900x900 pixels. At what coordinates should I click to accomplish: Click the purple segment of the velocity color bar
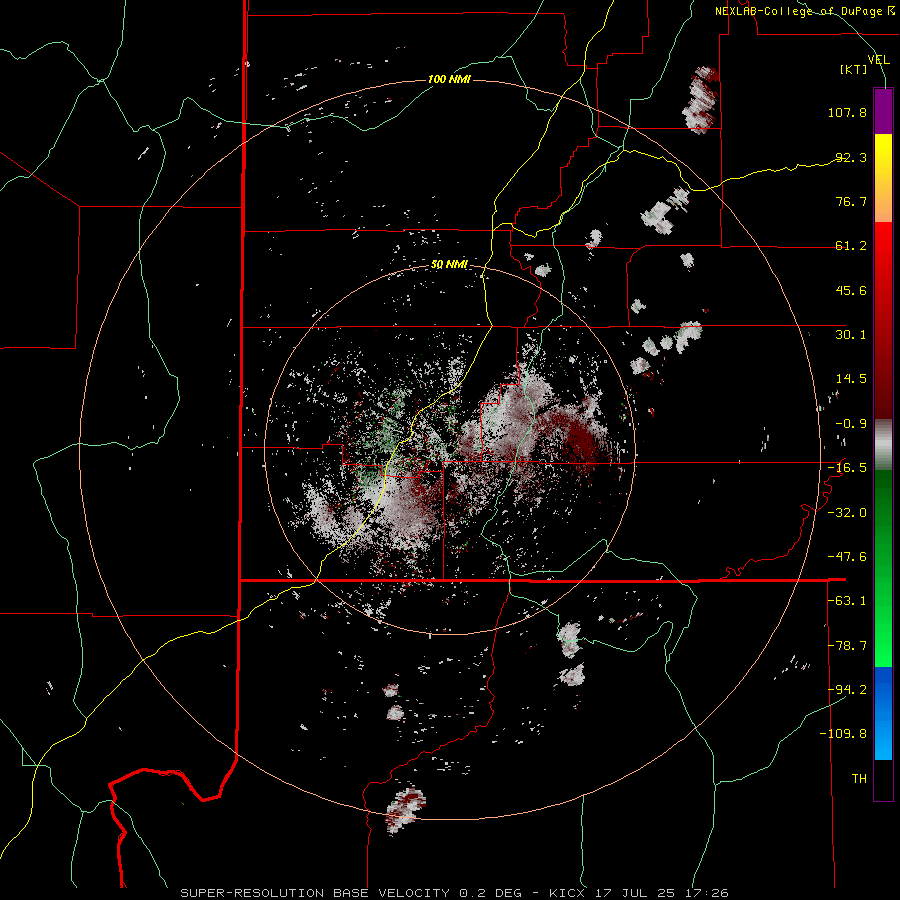coord(883,111)
